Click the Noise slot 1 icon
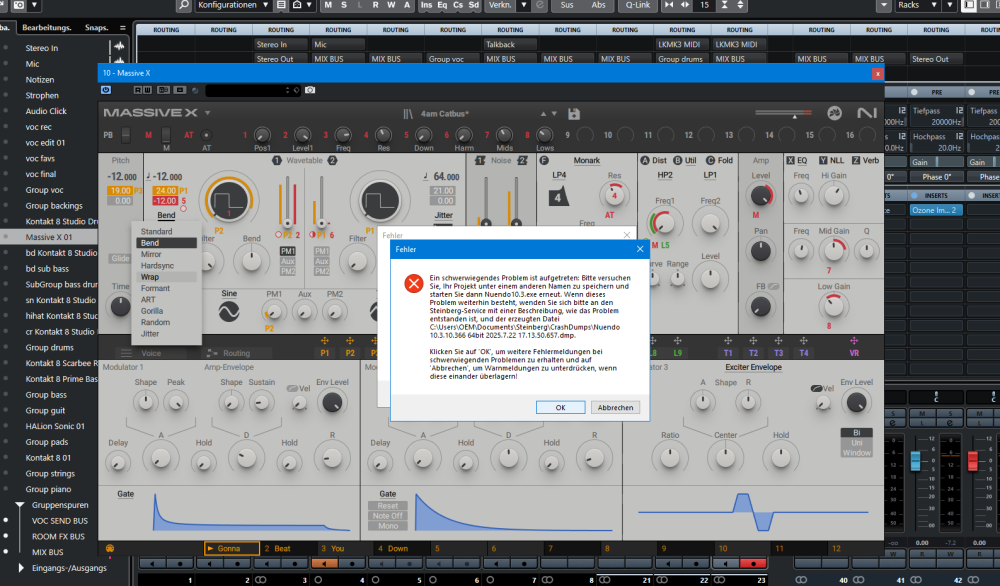1000x586 pixels. [480, 161]
